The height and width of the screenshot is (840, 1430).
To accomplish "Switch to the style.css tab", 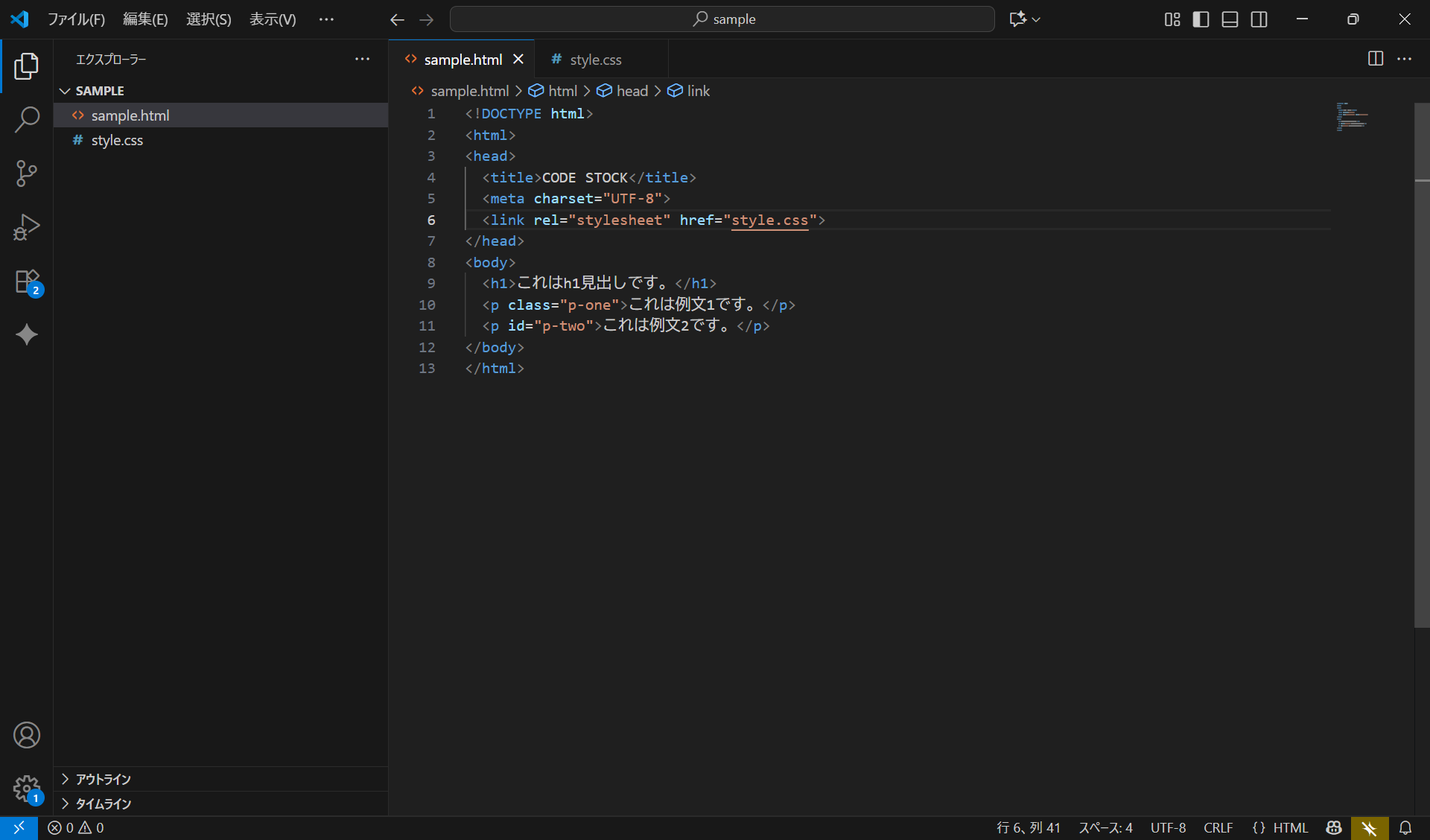I will (595, 59).
